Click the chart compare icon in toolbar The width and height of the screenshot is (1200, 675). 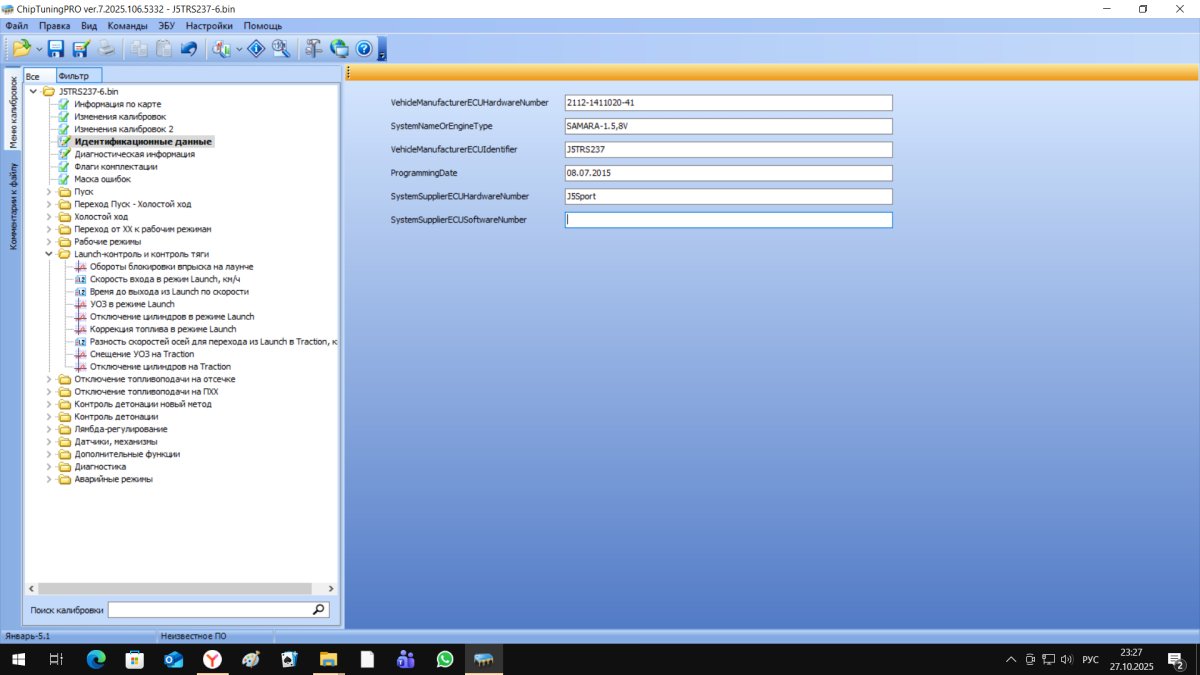[222, 48]
